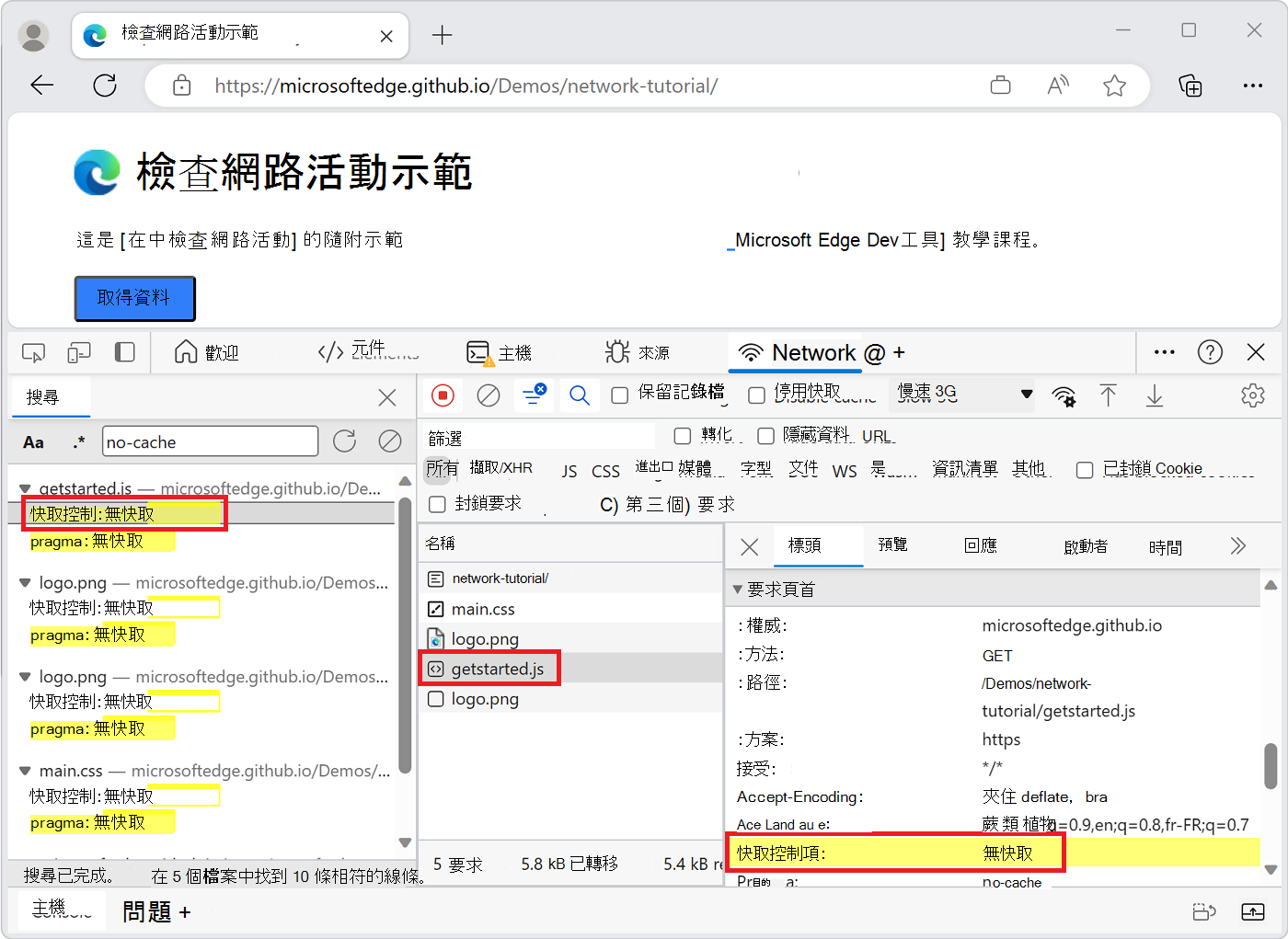Close the search pane
The image size is (1288, 939).
click(x=387, y=397)
